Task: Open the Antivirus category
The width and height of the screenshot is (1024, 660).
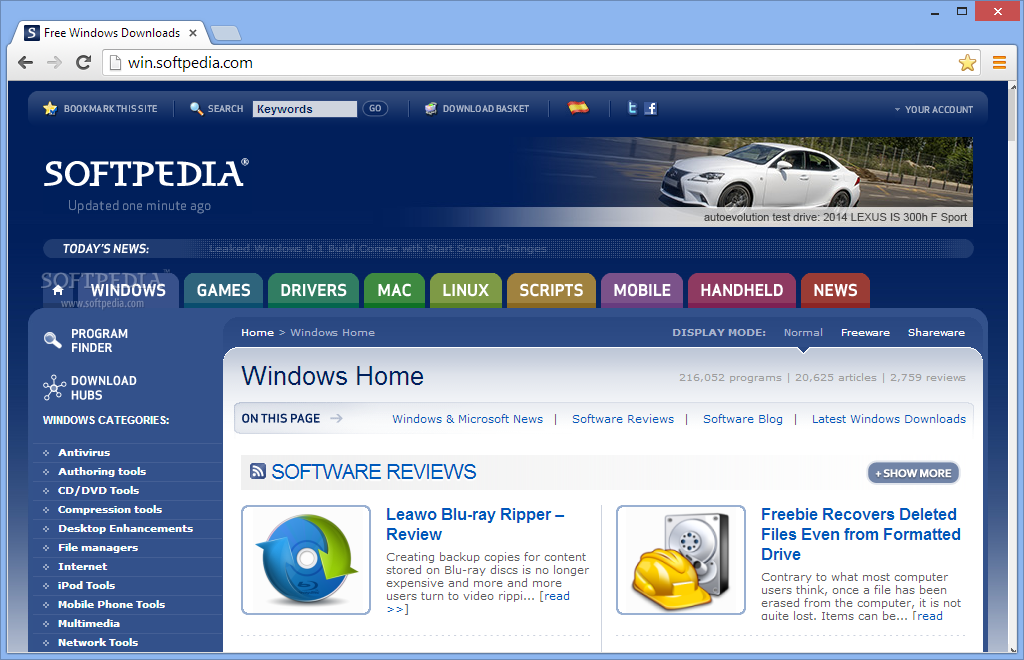Action: click(84, 452)
